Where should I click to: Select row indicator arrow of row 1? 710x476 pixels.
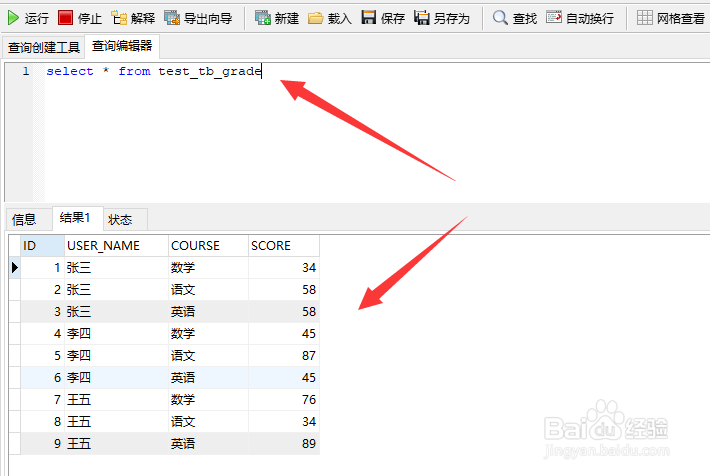click(14, 268)
